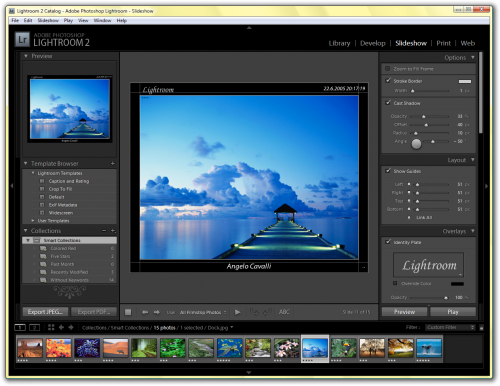
Task: Turn the cast shadow Angle dial
Action: coord(416,144)
